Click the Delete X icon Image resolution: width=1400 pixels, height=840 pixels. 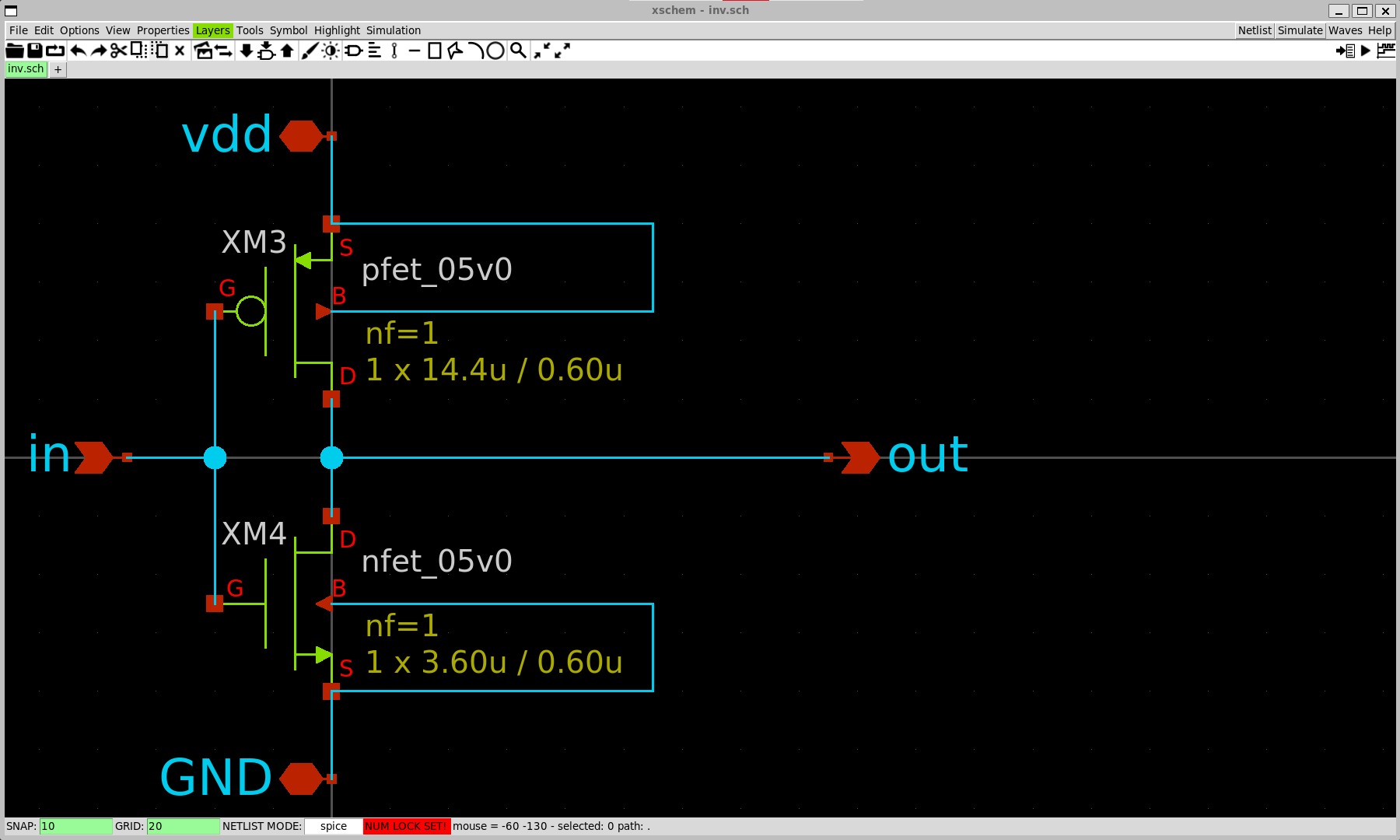[180, 51]
